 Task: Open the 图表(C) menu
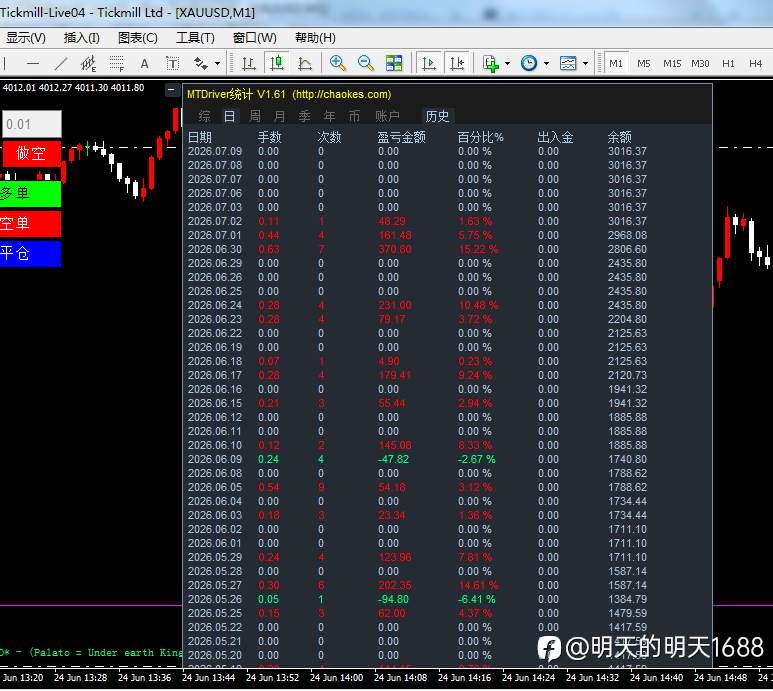coord(138,38)
